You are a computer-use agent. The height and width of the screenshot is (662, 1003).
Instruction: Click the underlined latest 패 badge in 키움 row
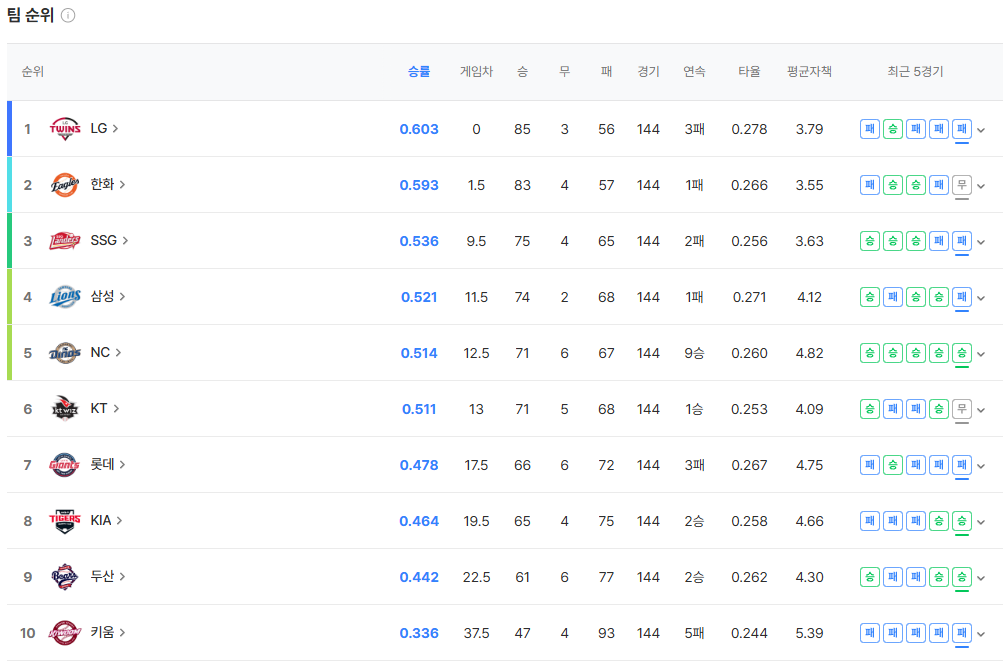coord(961,633)
